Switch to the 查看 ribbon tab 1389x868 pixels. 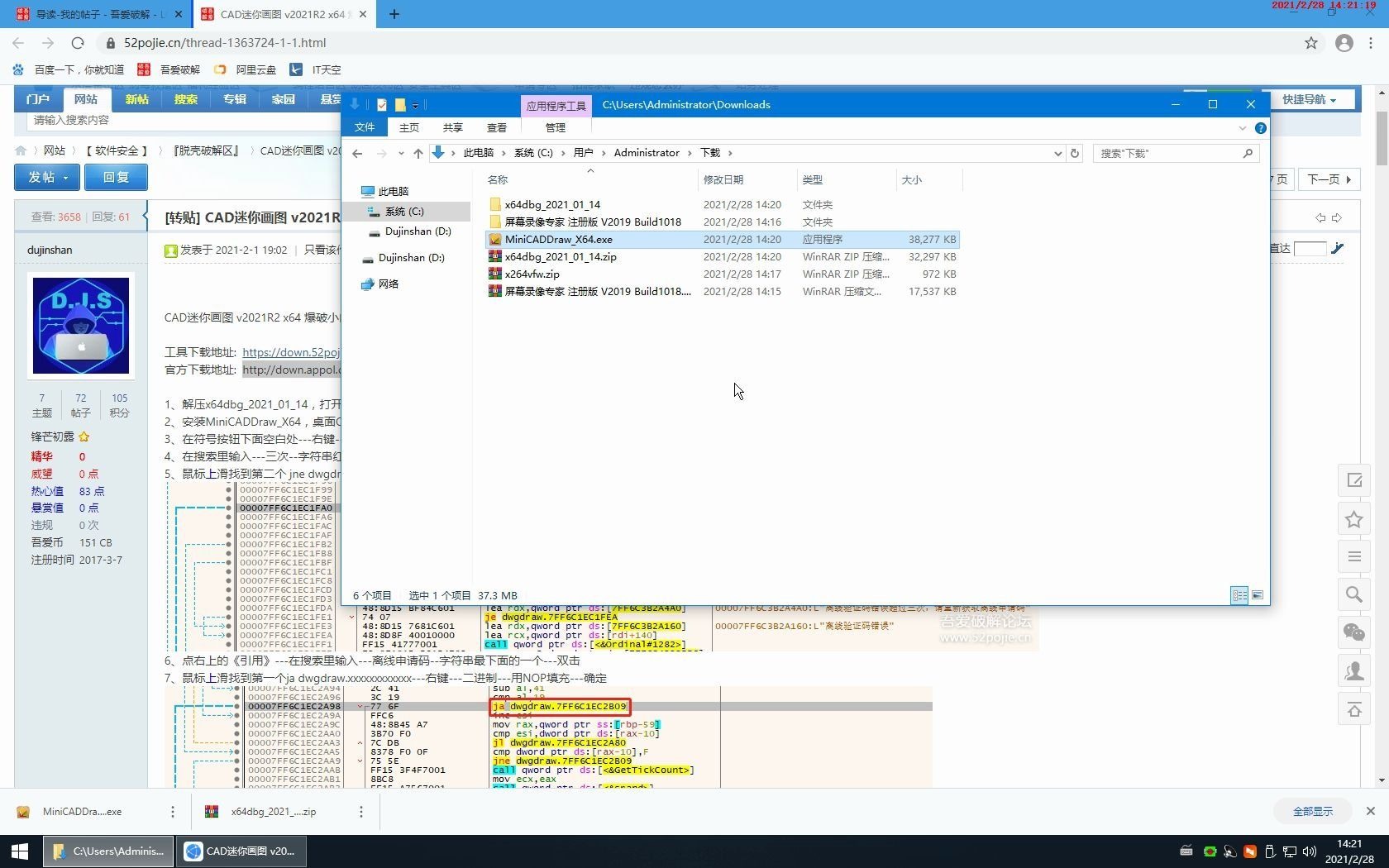(x=496, y=127)
